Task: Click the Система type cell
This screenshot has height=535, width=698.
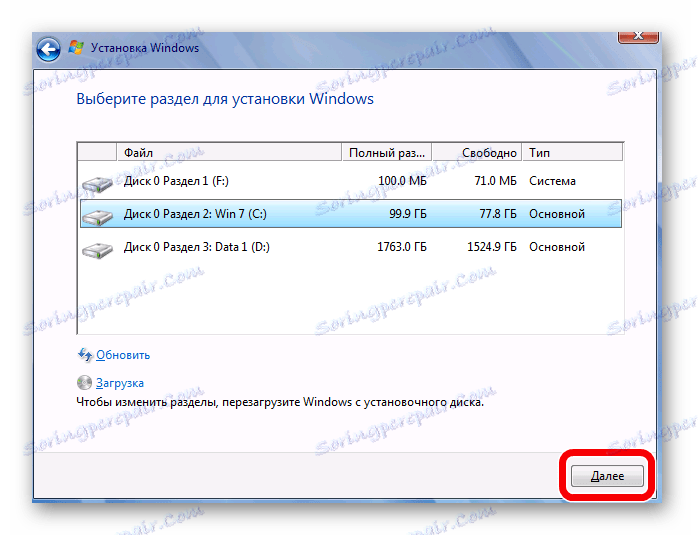Action: [x=552, y=181]
